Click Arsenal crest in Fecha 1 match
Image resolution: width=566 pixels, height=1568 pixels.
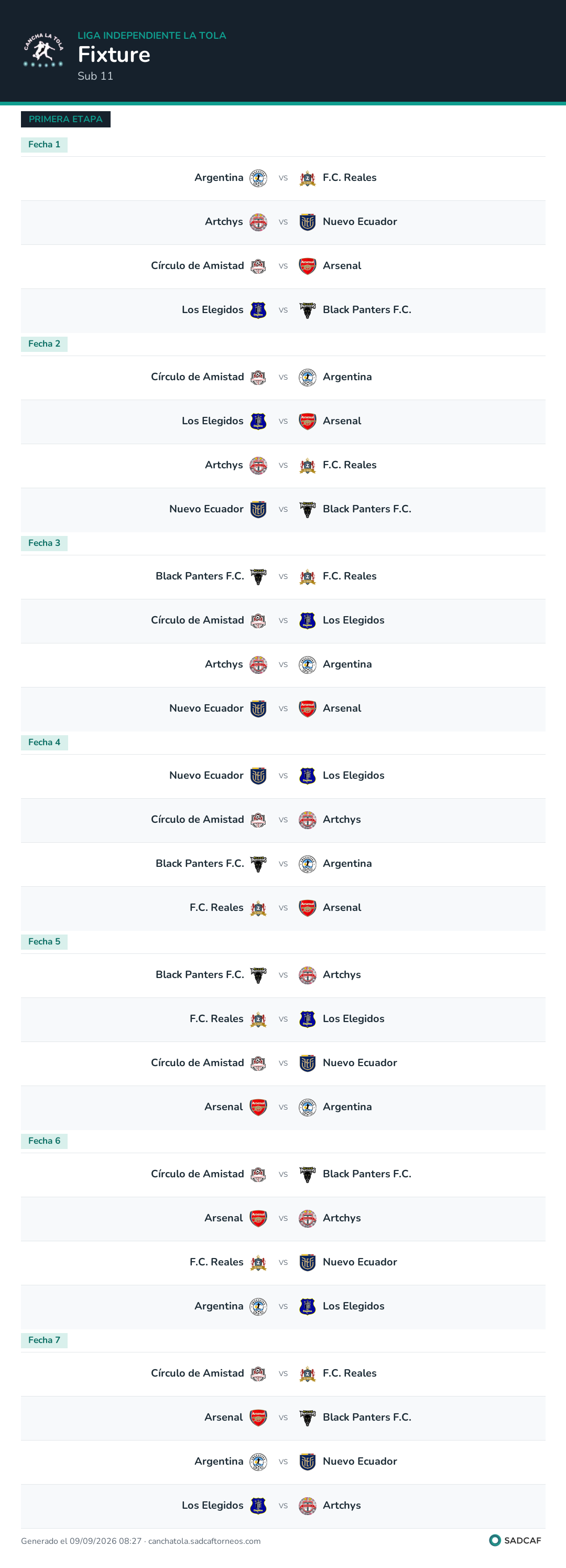307,266
